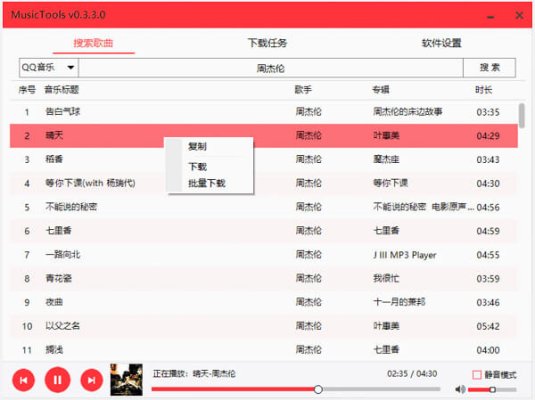Open the QQ音乐 source dropdown
This screenshot has width=535, height=400.
[x=48, y=68]
